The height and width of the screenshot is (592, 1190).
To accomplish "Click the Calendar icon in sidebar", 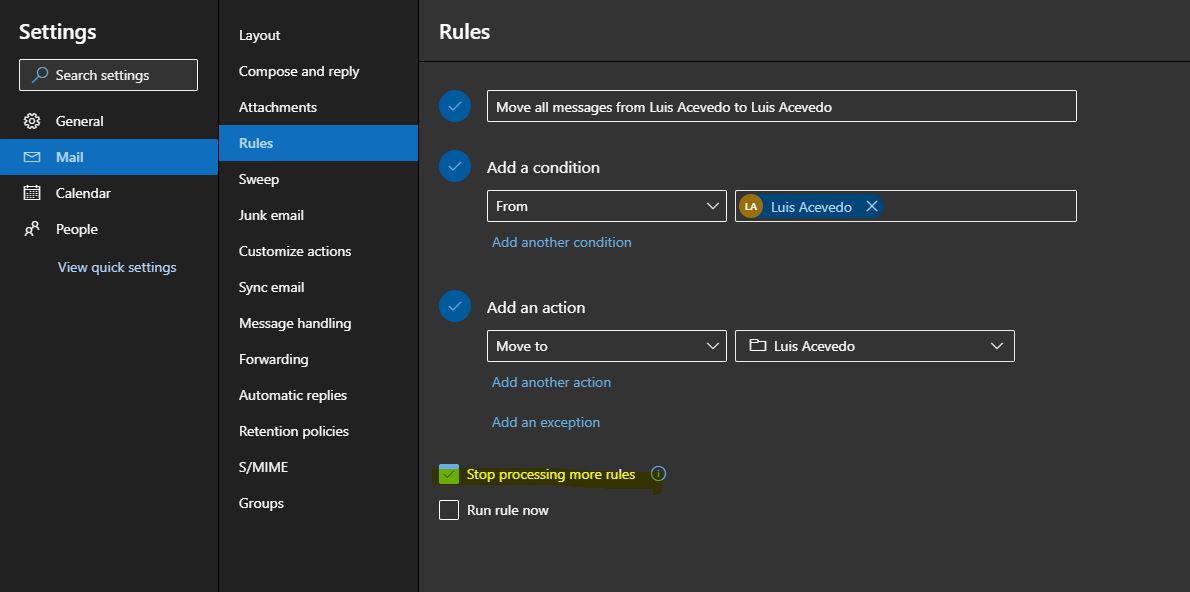I will [32, 193].
